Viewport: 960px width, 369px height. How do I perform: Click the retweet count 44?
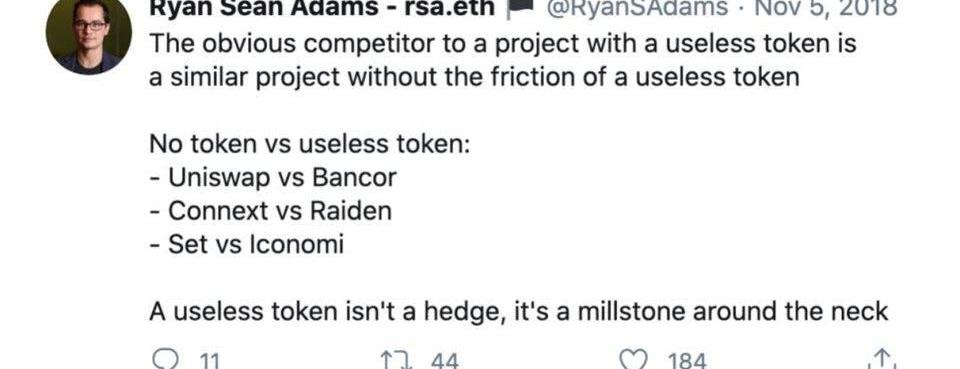(x=444, y=361)
